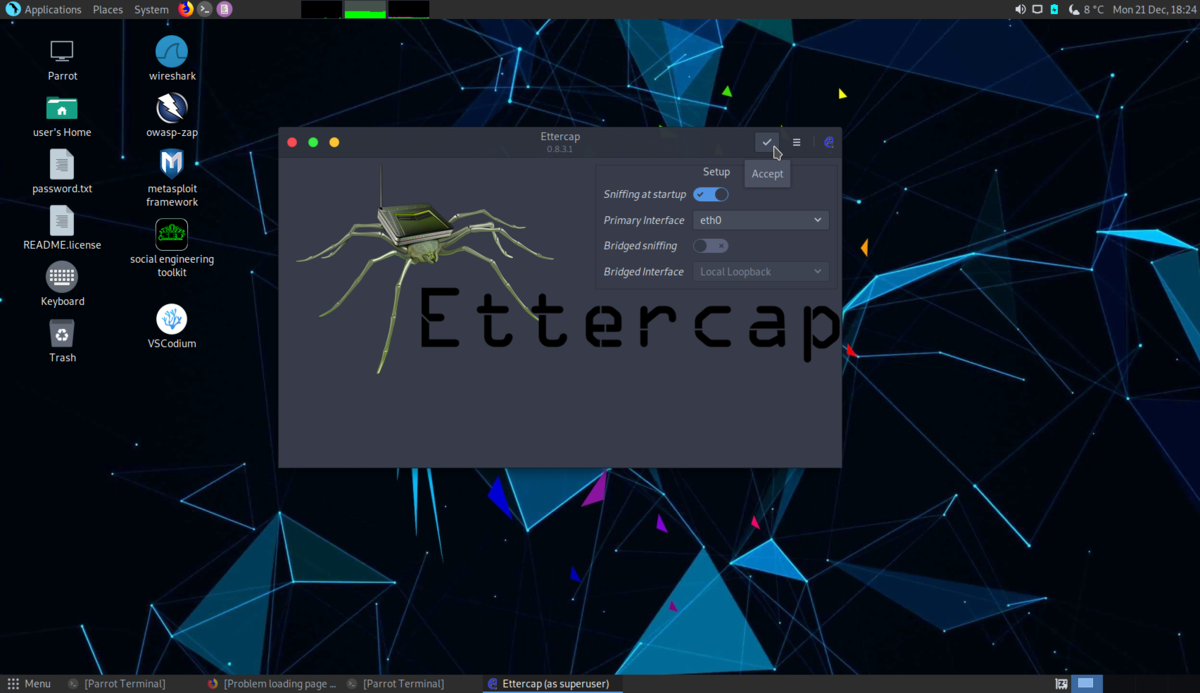Image resolution: width=1200 pixels, height=693 pixels.
Task: Open the Primary Interface eth0 dropdown
Action: [x=760, y=220]
